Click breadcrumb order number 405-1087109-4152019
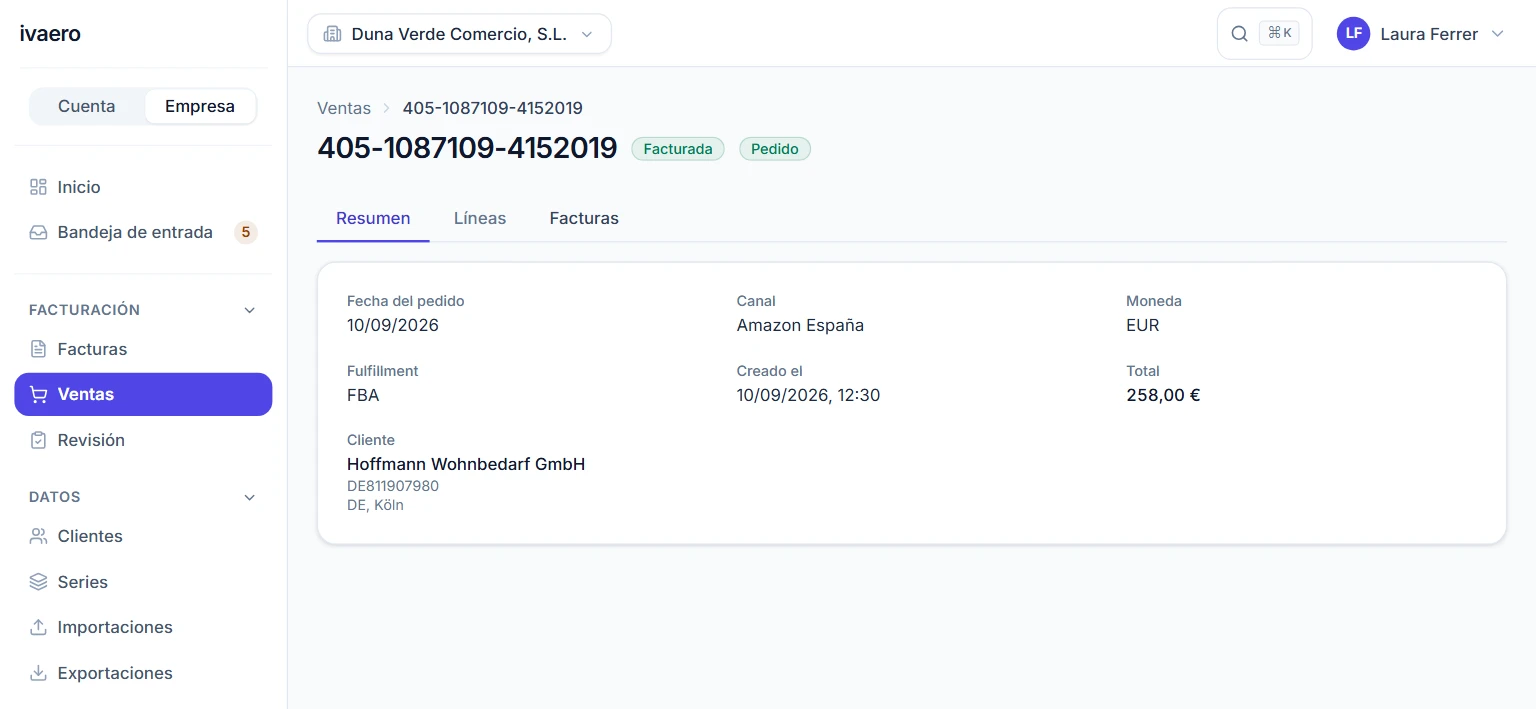1536x709 pixels. (493, 108)
